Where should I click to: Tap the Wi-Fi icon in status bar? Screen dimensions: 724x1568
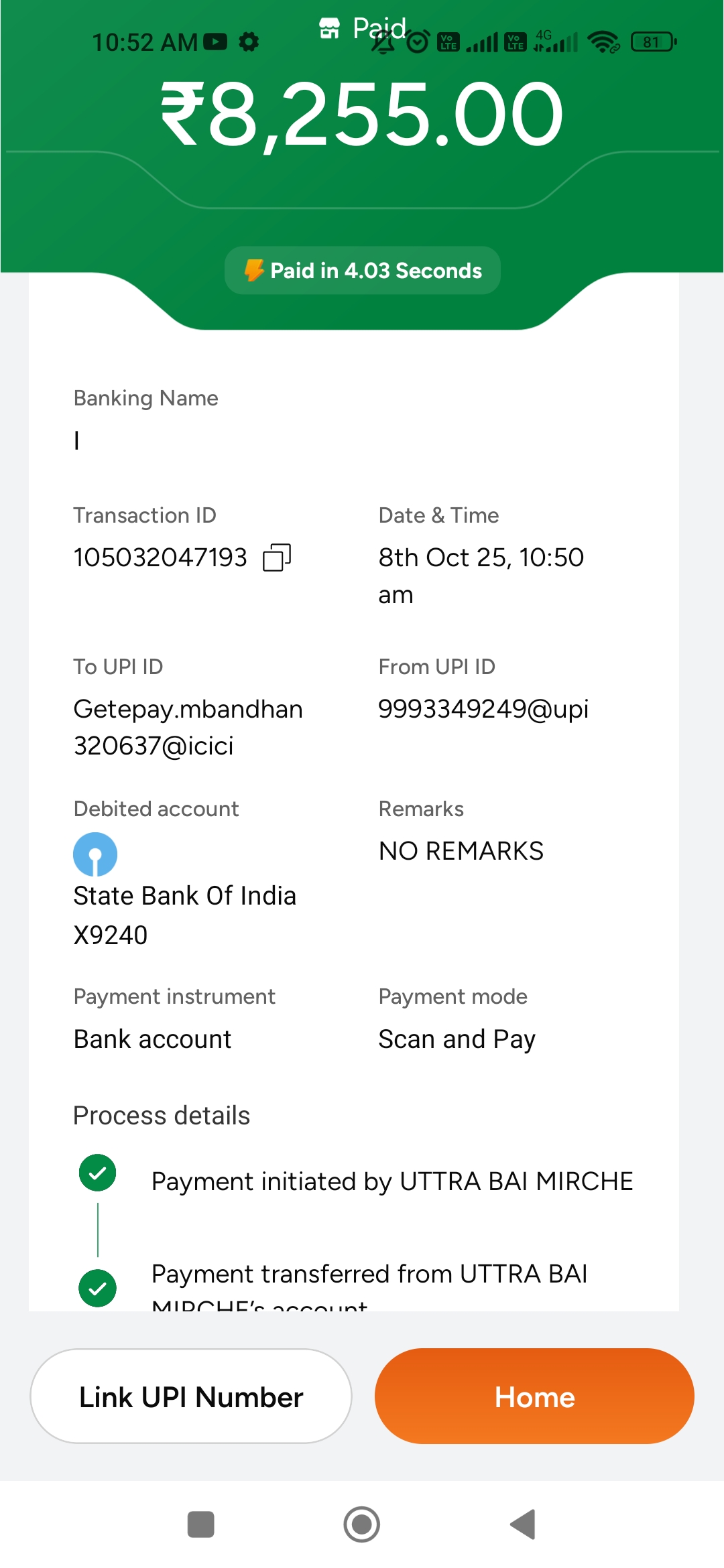tap(603, 42)
